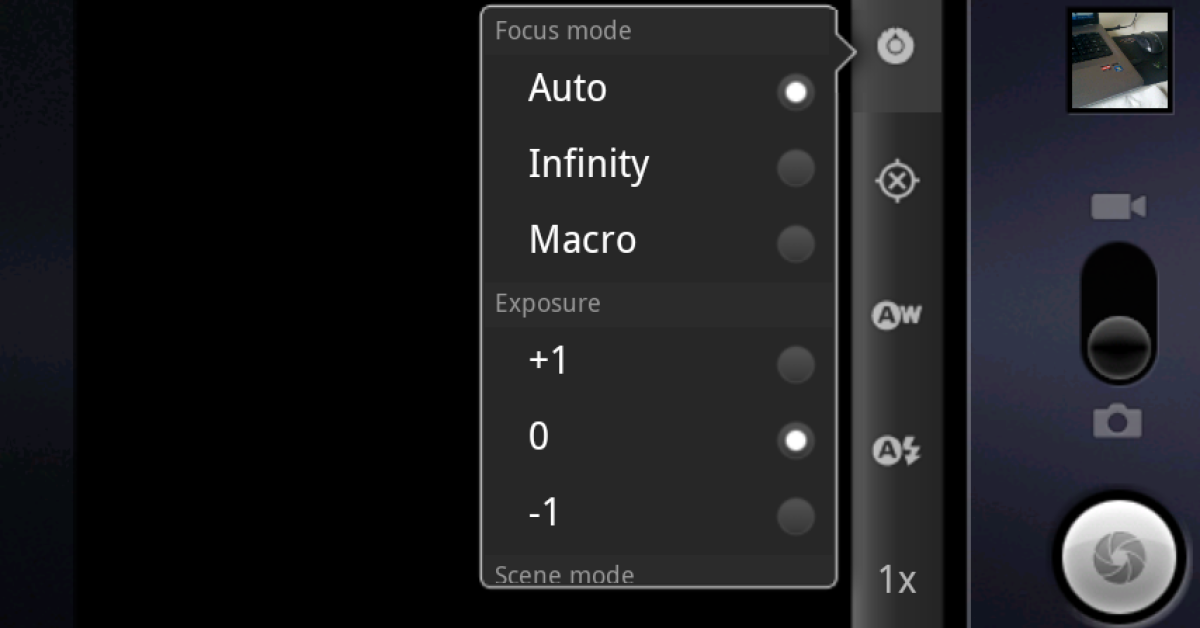Change the auto flash mode
1200x628 pixels.
896,452
